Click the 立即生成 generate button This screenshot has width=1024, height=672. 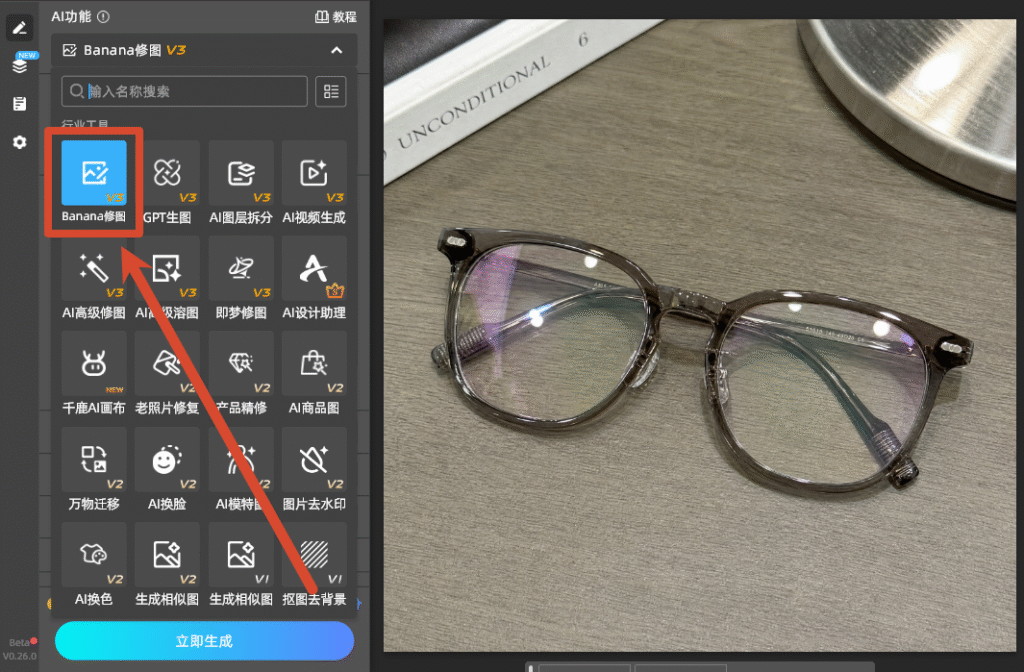[204, 641]
